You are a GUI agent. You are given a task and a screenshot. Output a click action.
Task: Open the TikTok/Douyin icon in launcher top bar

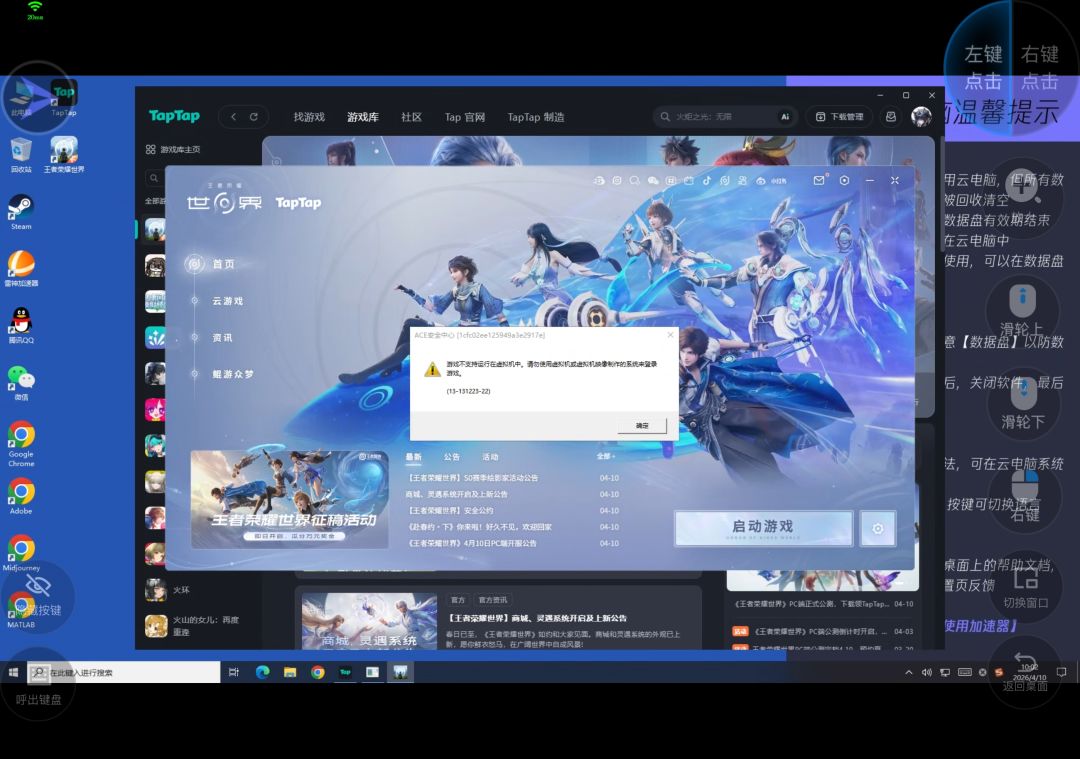[x=707, y=180]
